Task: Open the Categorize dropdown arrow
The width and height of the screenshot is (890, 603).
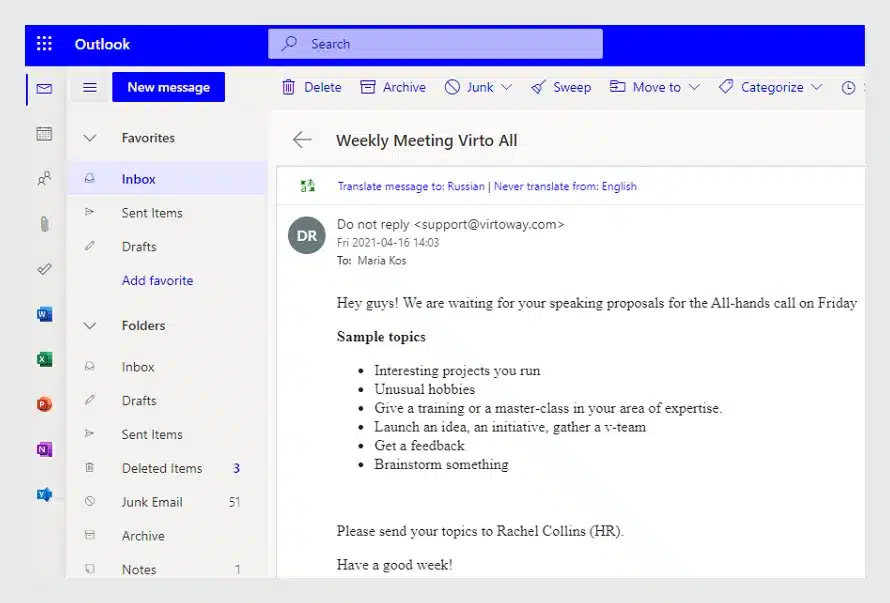Action: click(816, 87)
